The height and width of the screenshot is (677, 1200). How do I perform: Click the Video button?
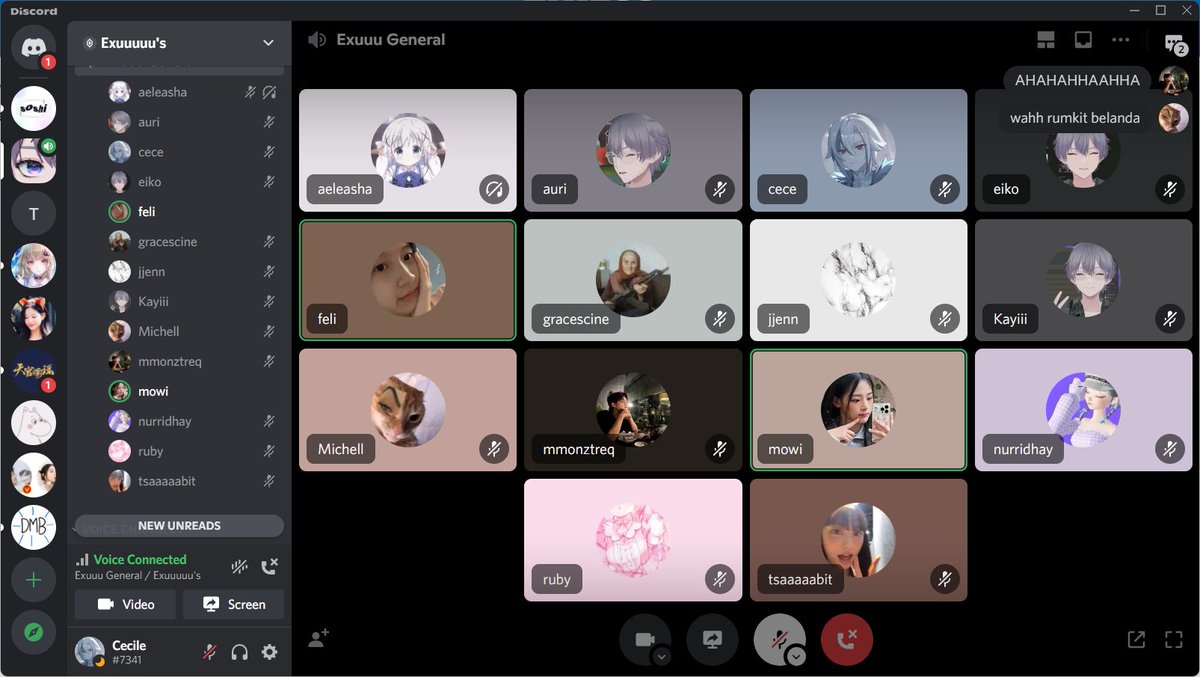[125, 604]
